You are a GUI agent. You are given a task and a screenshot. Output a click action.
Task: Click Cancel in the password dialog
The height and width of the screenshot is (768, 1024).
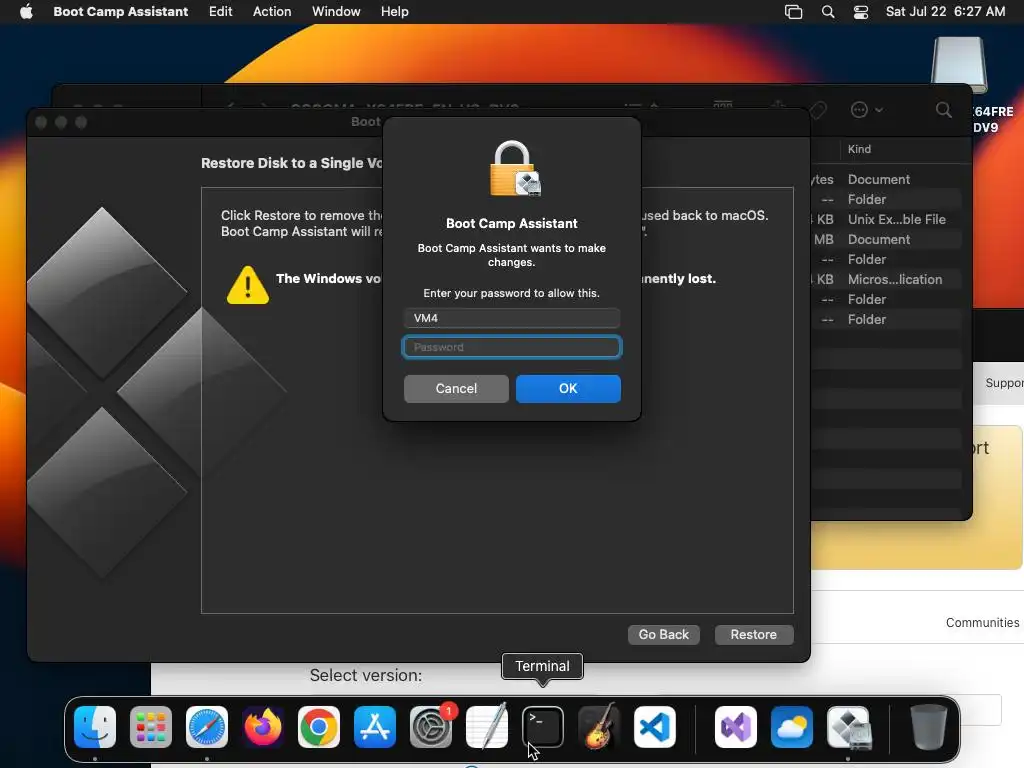(456, 389)
